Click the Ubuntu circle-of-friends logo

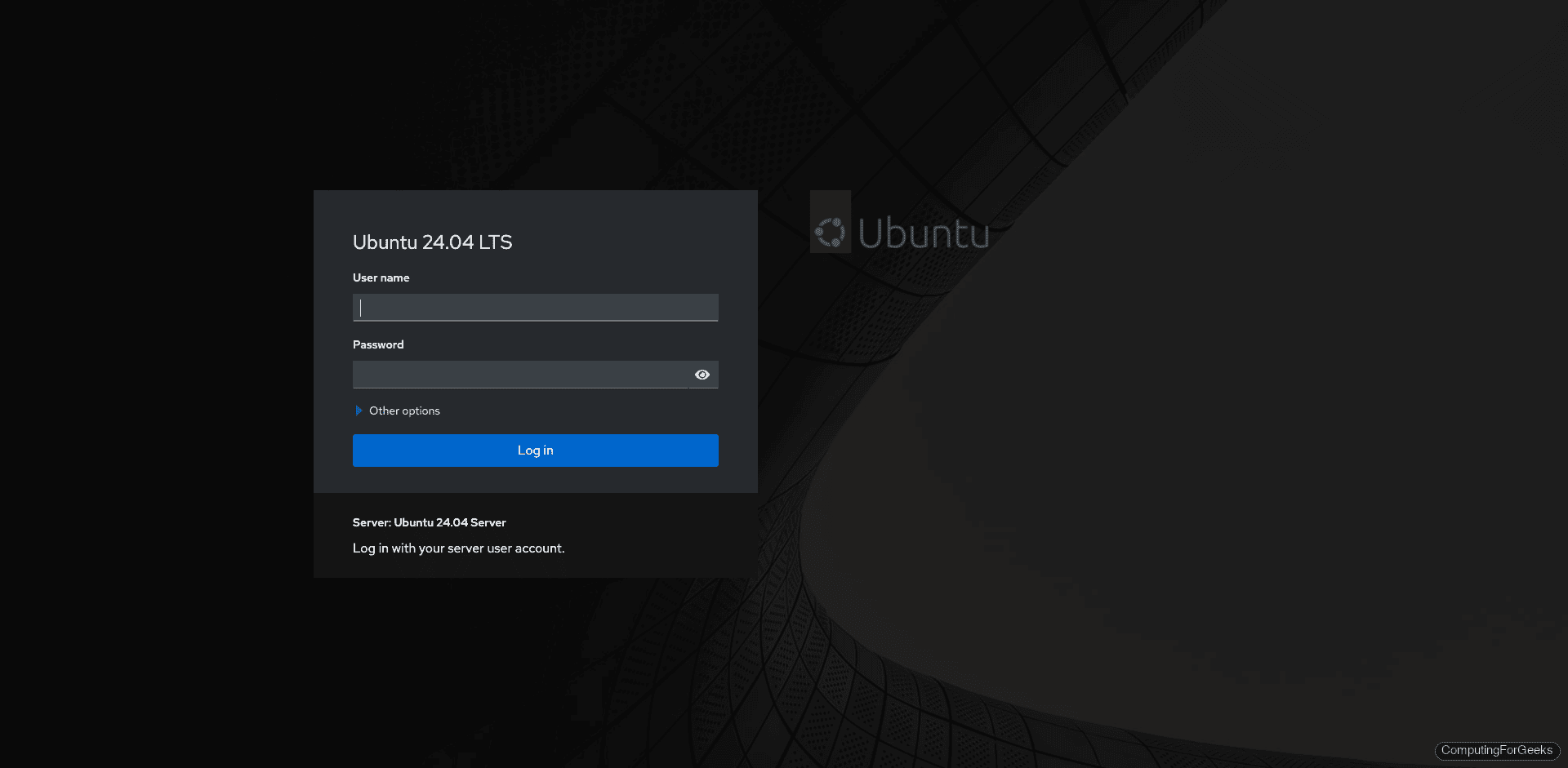(831, 231)
